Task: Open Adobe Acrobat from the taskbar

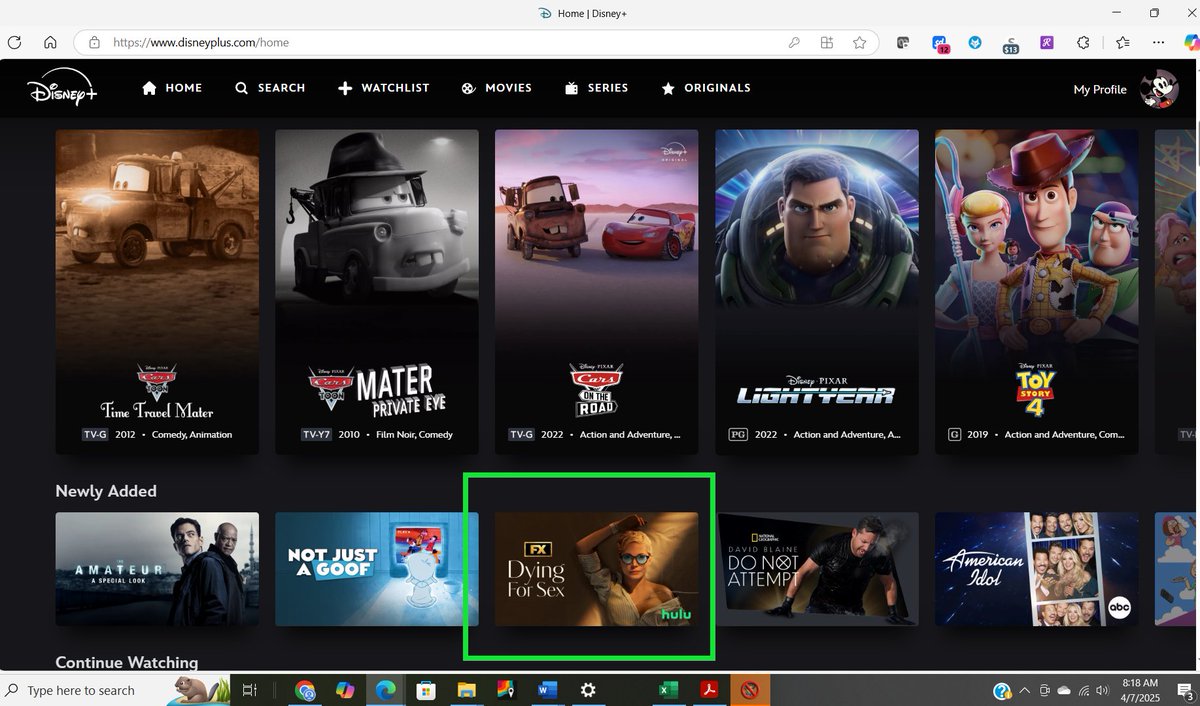Action: point(707,690)
